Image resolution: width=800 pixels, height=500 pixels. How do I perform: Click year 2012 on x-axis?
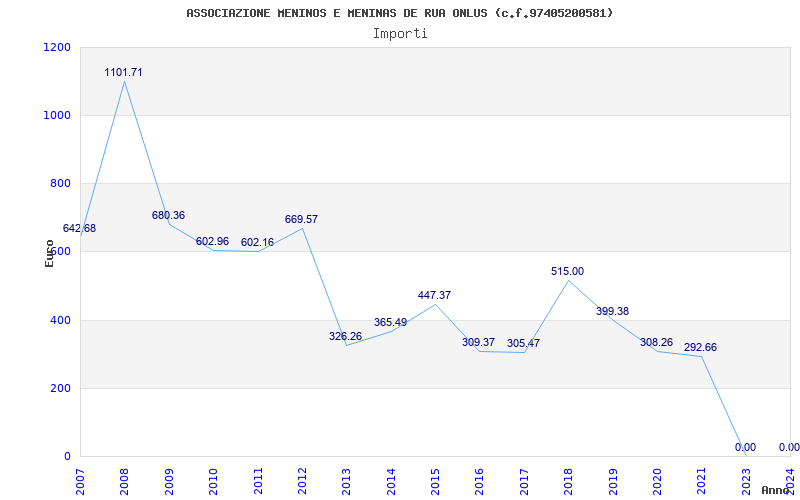pos(302,481)
